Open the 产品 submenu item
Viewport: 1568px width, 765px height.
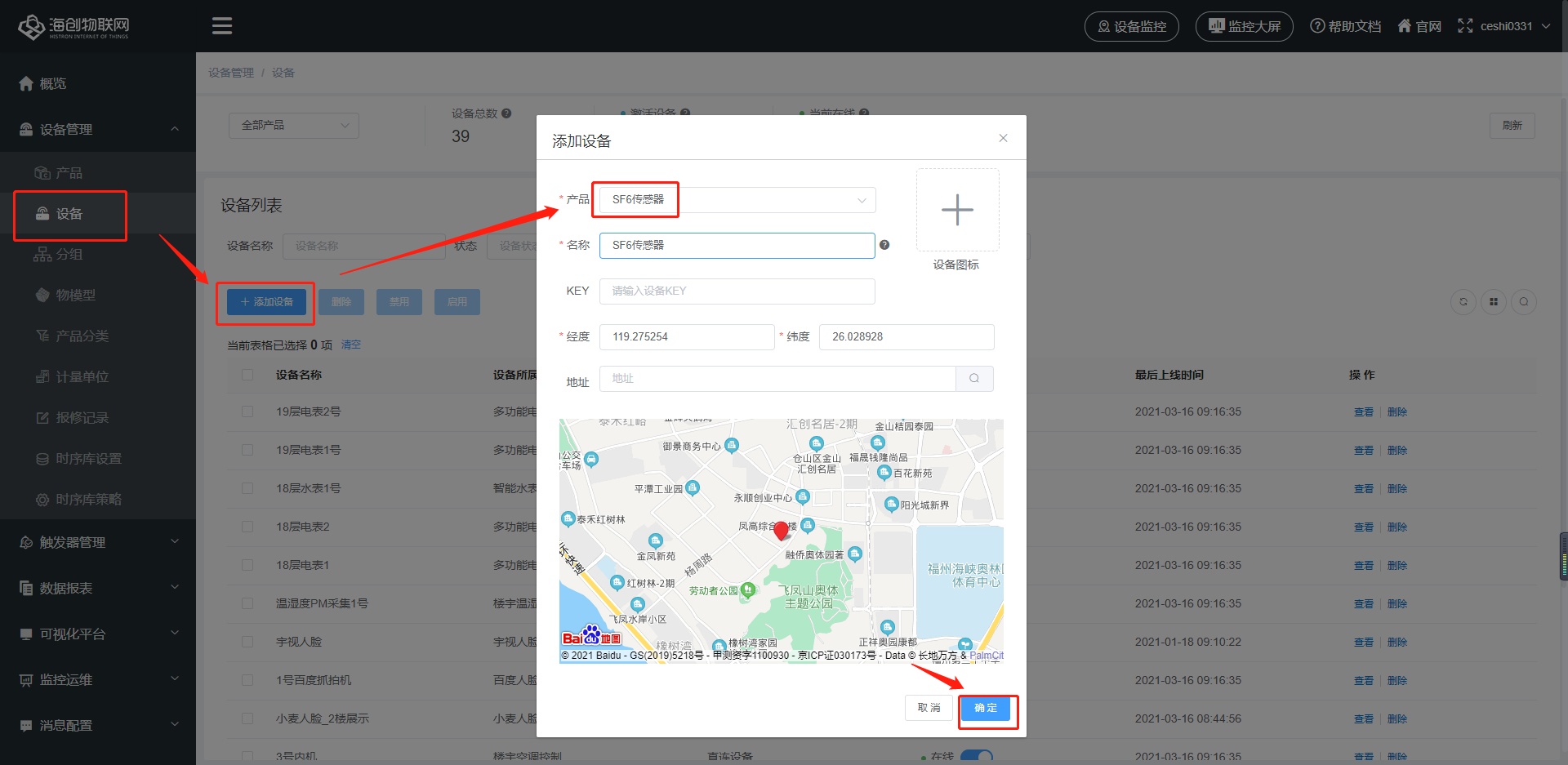coord(98,173)
